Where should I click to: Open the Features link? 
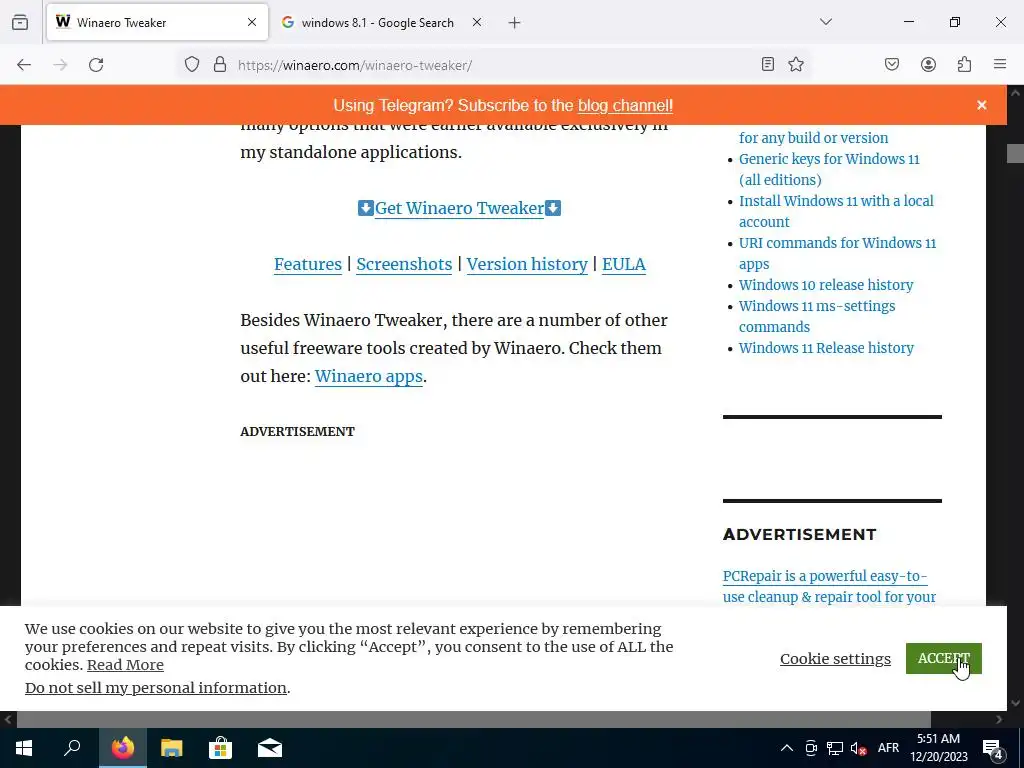[308, 264]
